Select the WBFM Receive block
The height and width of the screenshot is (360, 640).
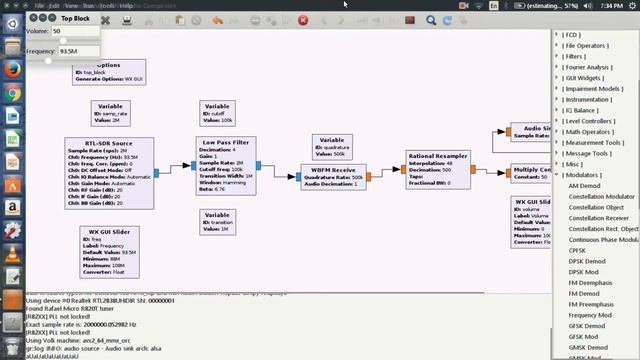pos(333,177)
